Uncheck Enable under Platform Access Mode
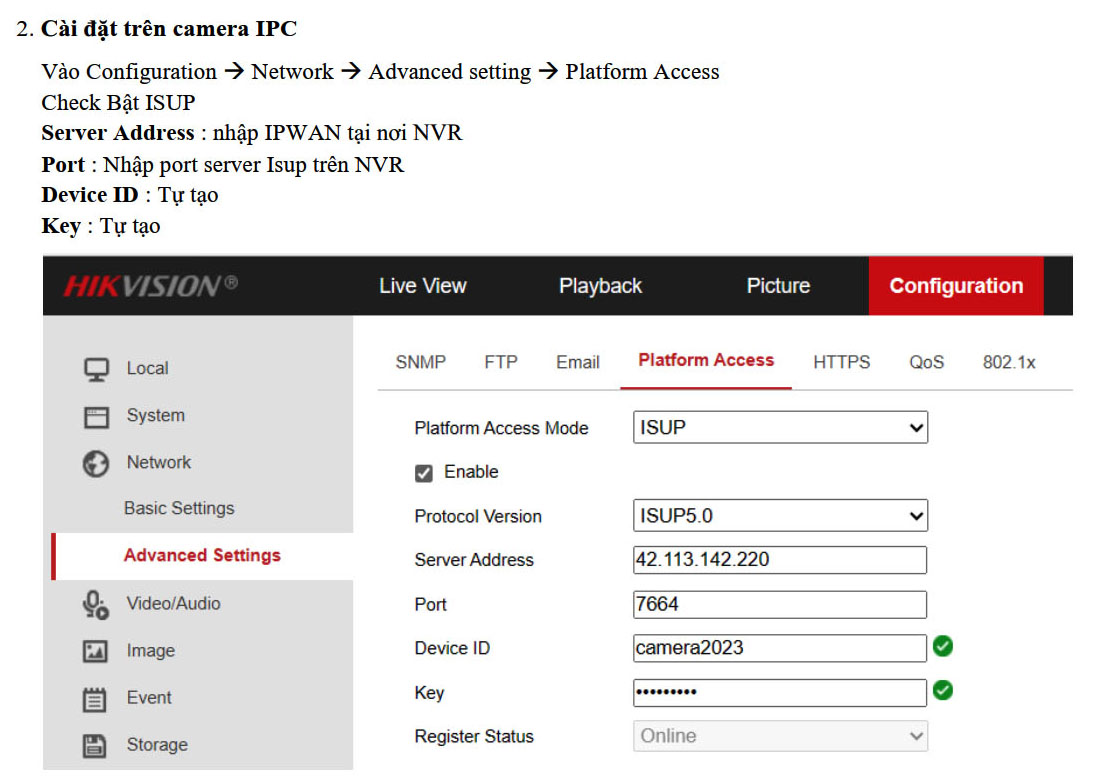Image resolution: width=1100 pixels, height=783 pixels. click(424, 472)
